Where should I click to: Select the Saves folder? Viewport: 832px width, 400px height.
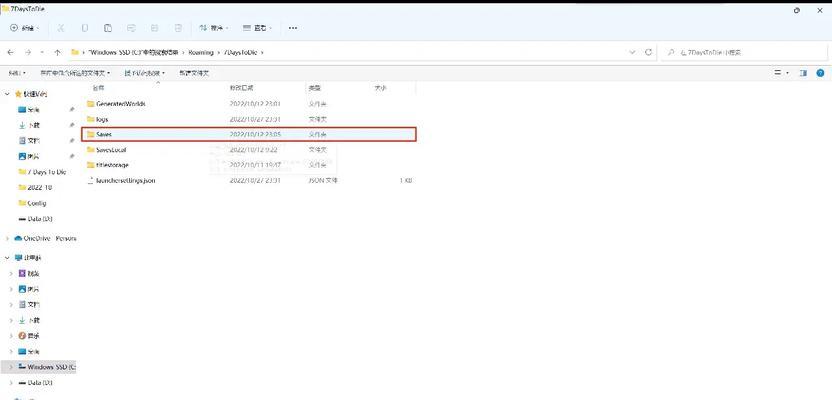[x=249, y=135]
